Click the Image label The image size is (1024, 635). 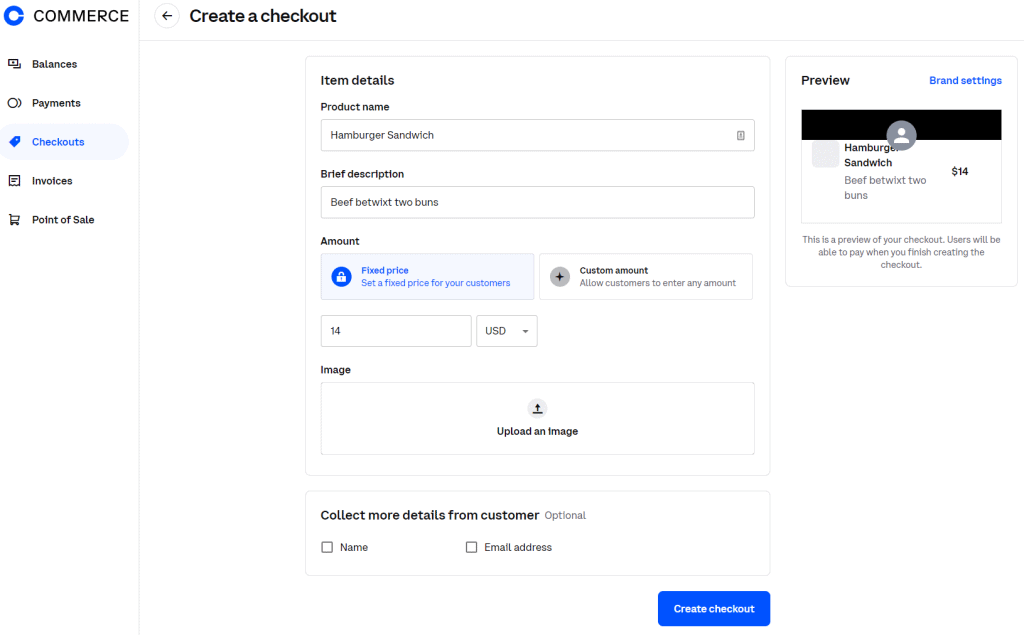click(x=336, y=370)
